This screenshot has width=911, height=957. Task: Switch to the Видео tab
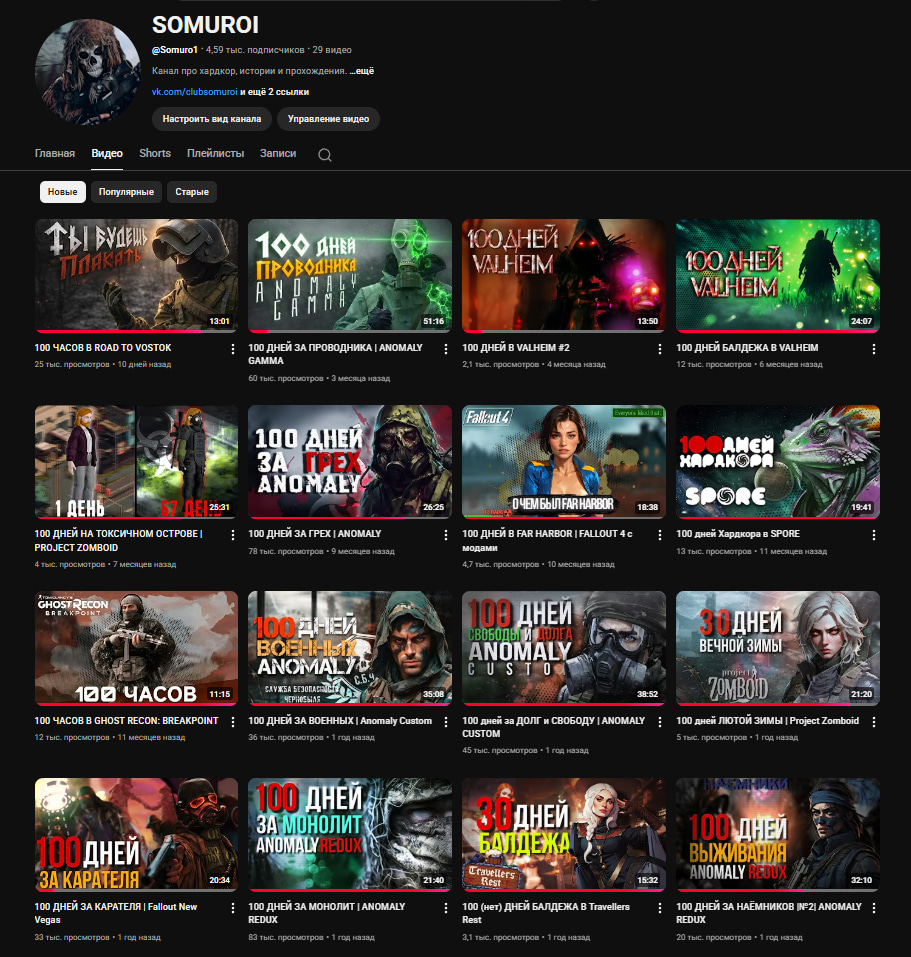pos(107,153)
